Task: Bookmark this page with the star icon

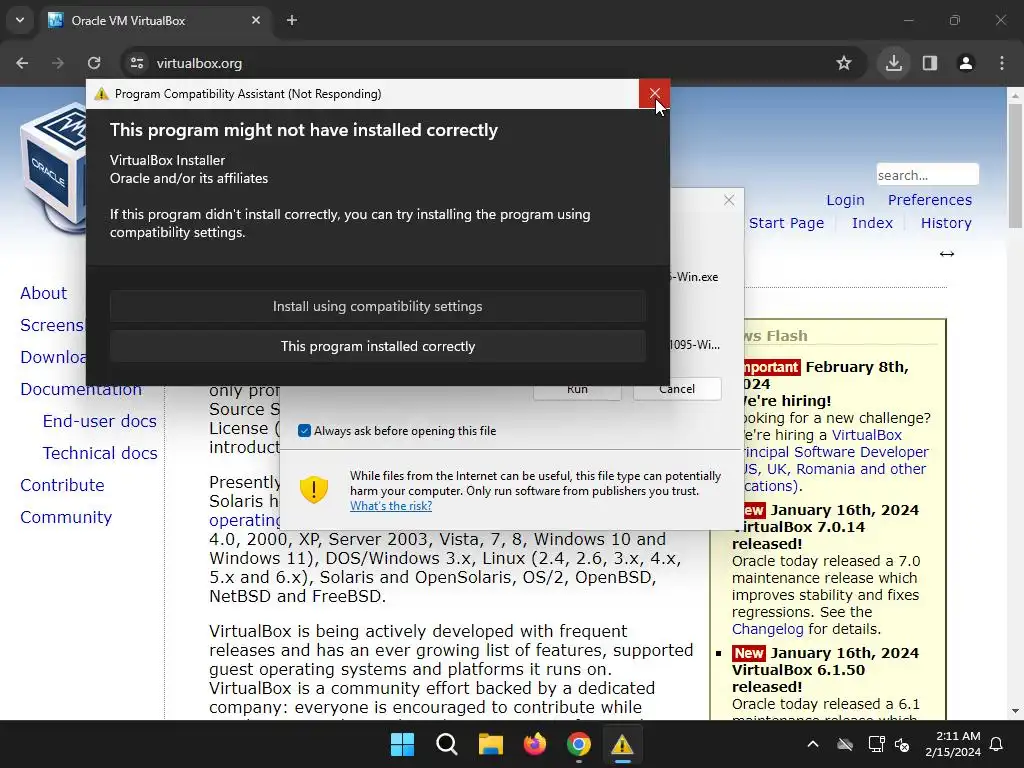Action: click(844, 63)
